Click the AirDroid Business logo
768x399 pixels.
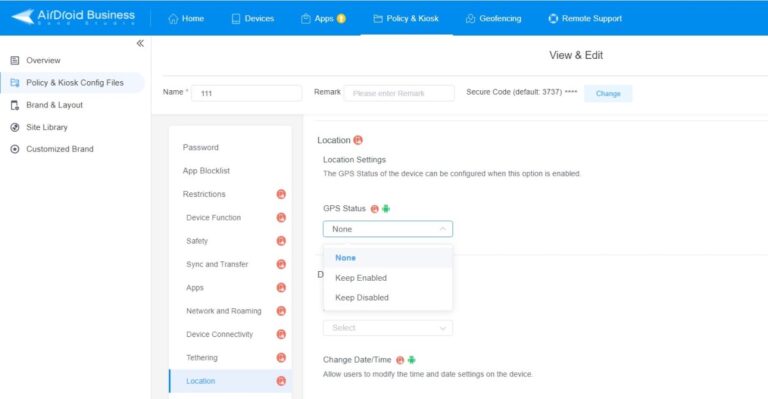tap(73, 17)
